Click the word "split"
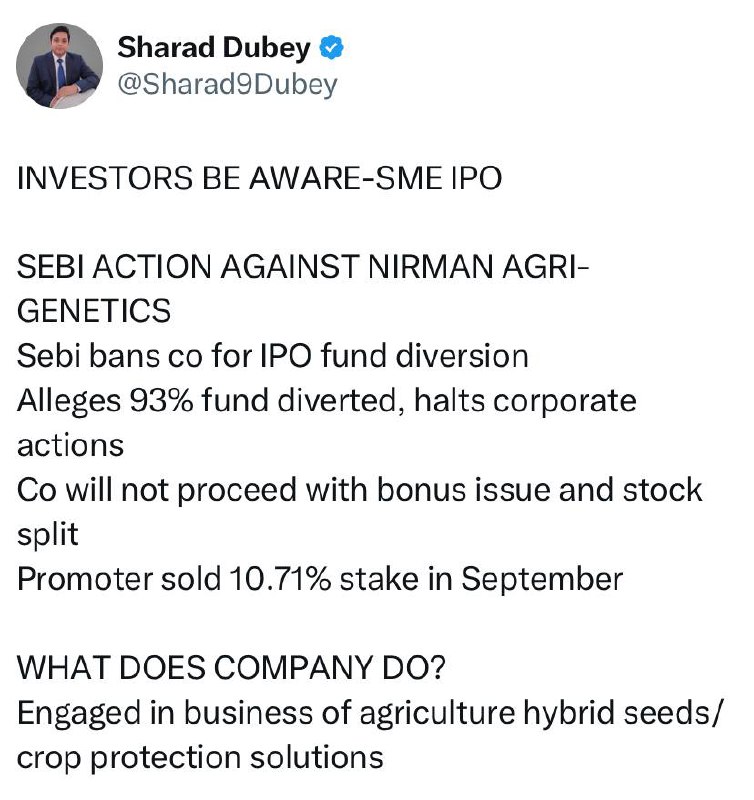754x800 pixels. [x=47, y=535]
